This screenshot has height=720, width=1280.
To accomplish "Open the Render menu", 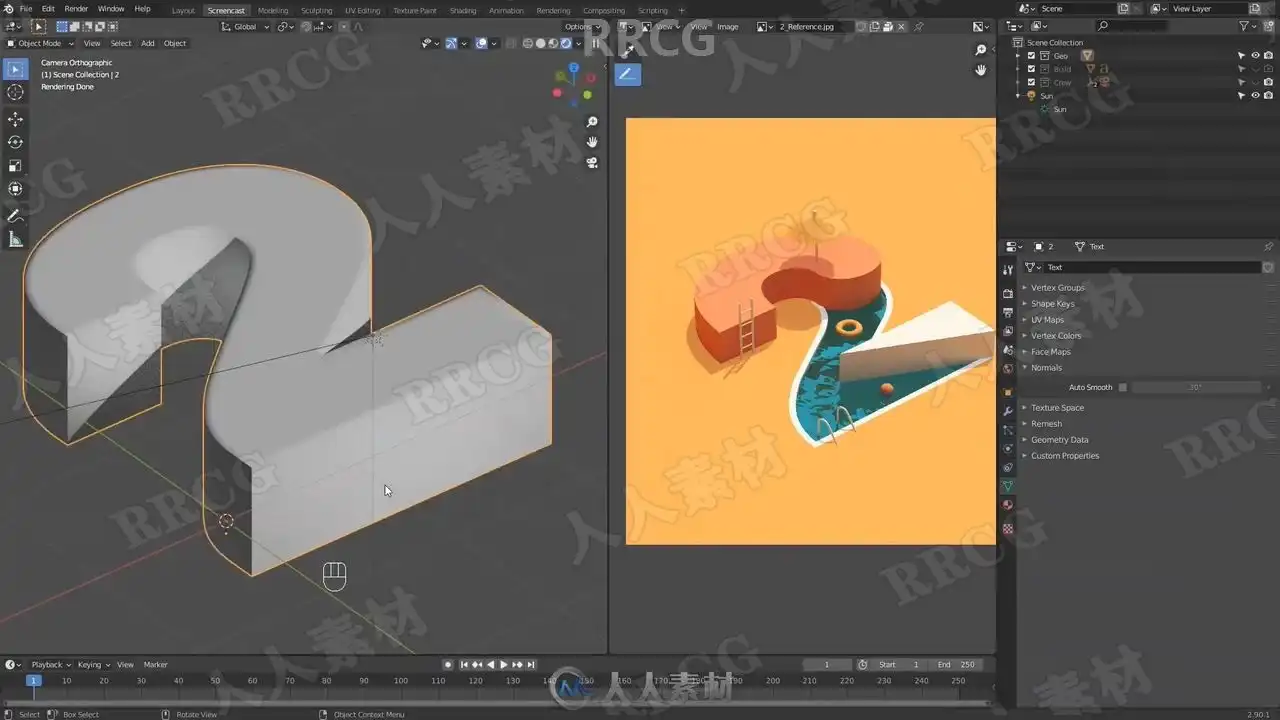I will (76, 9).
